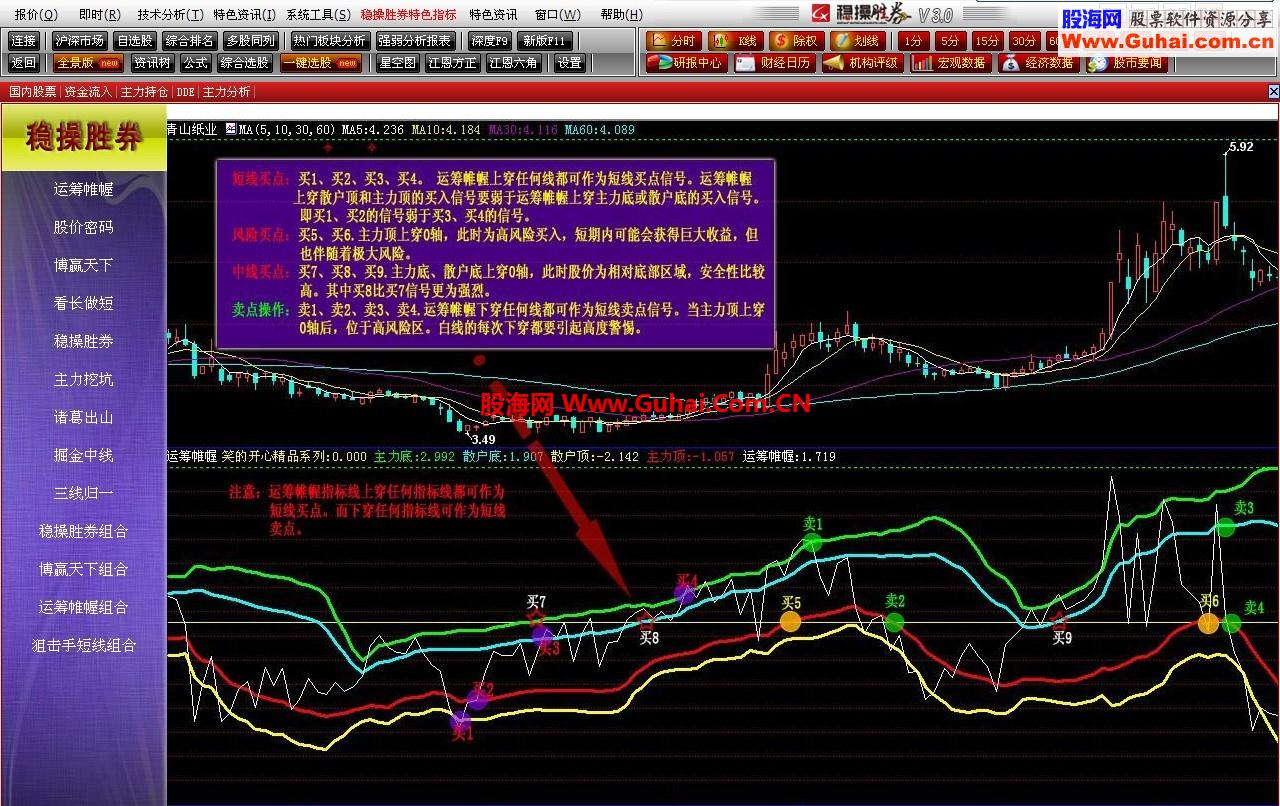Click the small icon beside MA(5,10,30,60)
Image resolution: width=1280 pixels, height=806 pixels.
230,129
